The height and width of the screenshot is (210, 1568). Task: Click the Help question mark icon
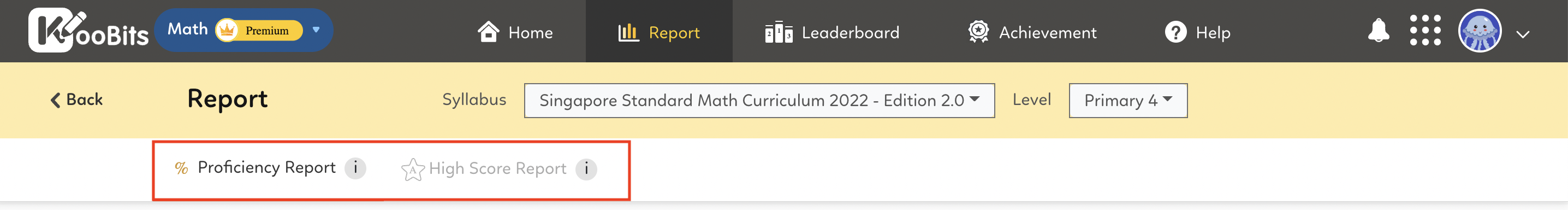[1175, 32]
